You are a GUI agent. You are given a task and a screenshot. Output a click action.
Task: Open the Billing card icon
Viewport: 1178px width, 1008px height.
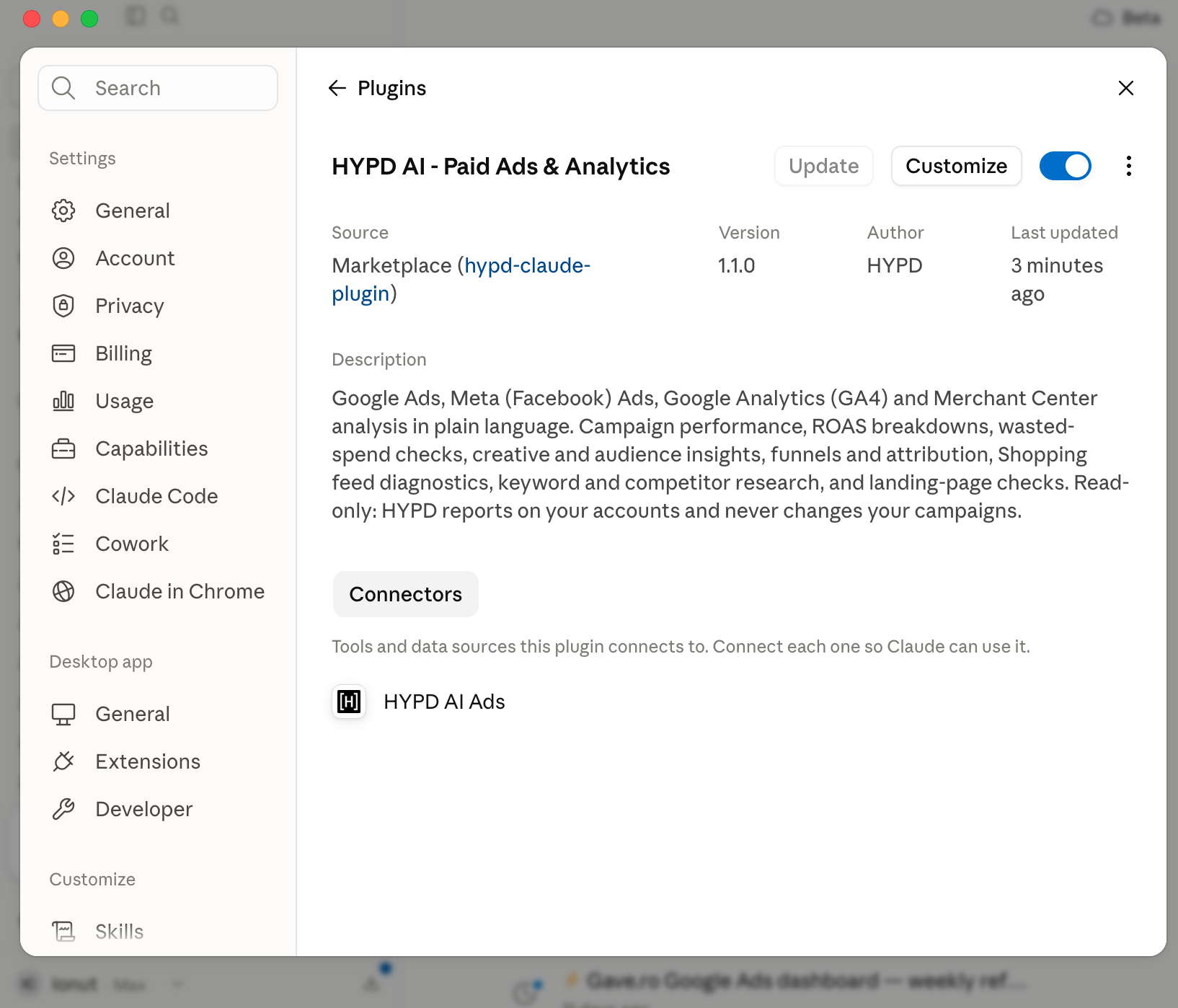[x=63, y=353]
